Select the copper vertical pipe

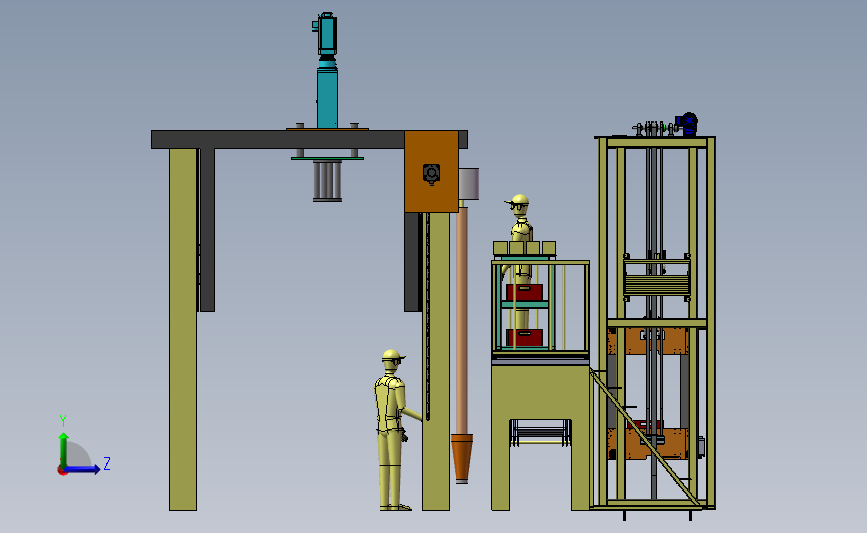coord(462,321)
